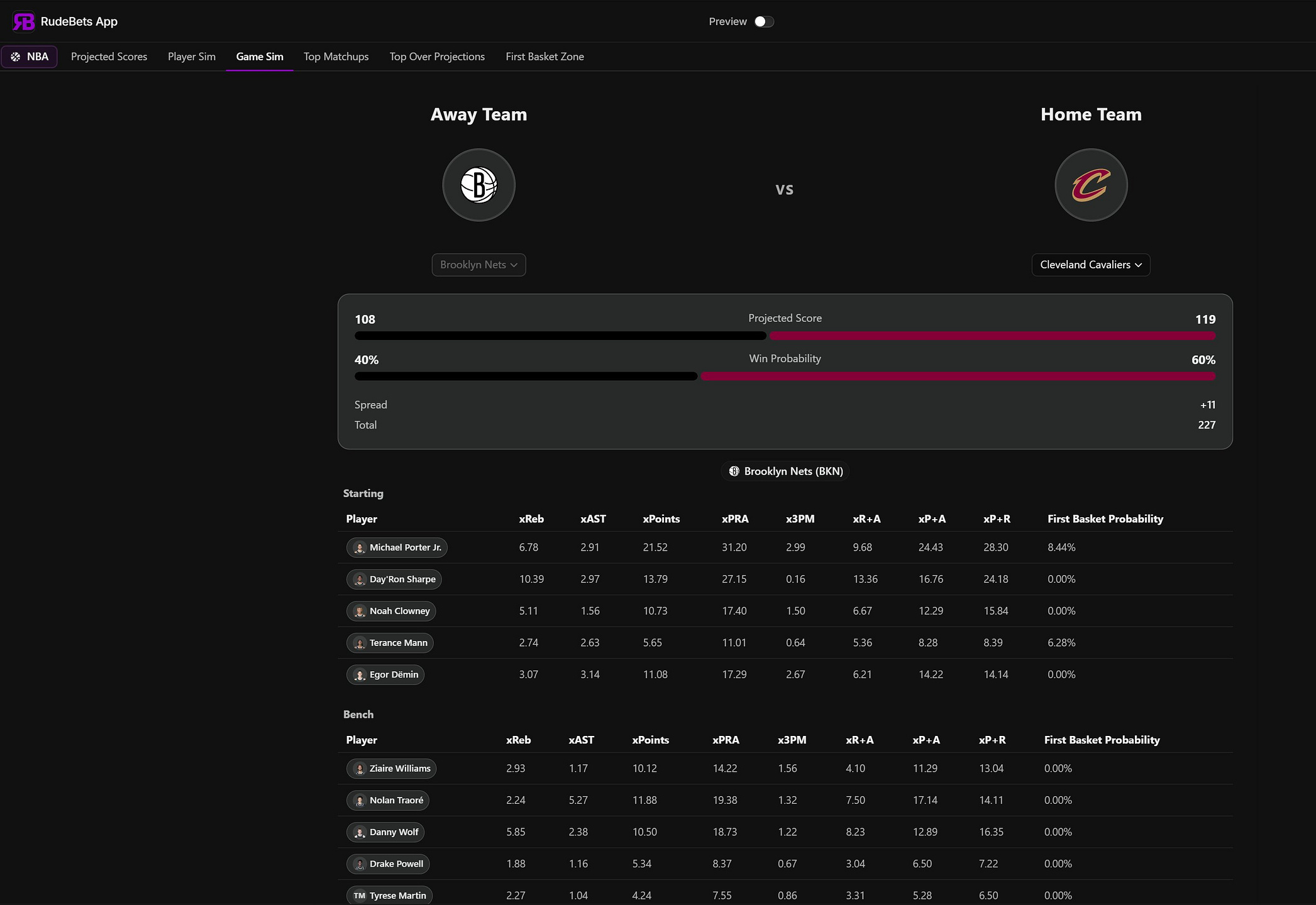1316x905 pixels.
Task: Click Nolan Traoré's avatar icon
Action: coord(360,801)
